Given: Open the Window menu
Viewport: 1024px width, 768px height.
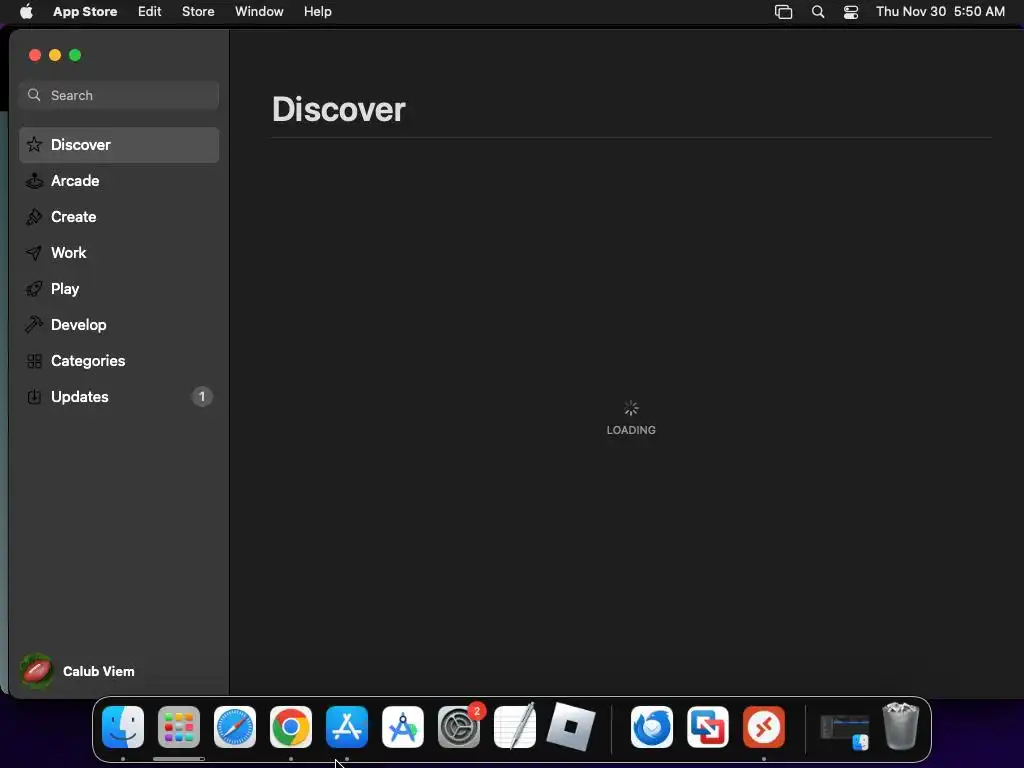Looking at the screenshot, I should click(259, 11).
